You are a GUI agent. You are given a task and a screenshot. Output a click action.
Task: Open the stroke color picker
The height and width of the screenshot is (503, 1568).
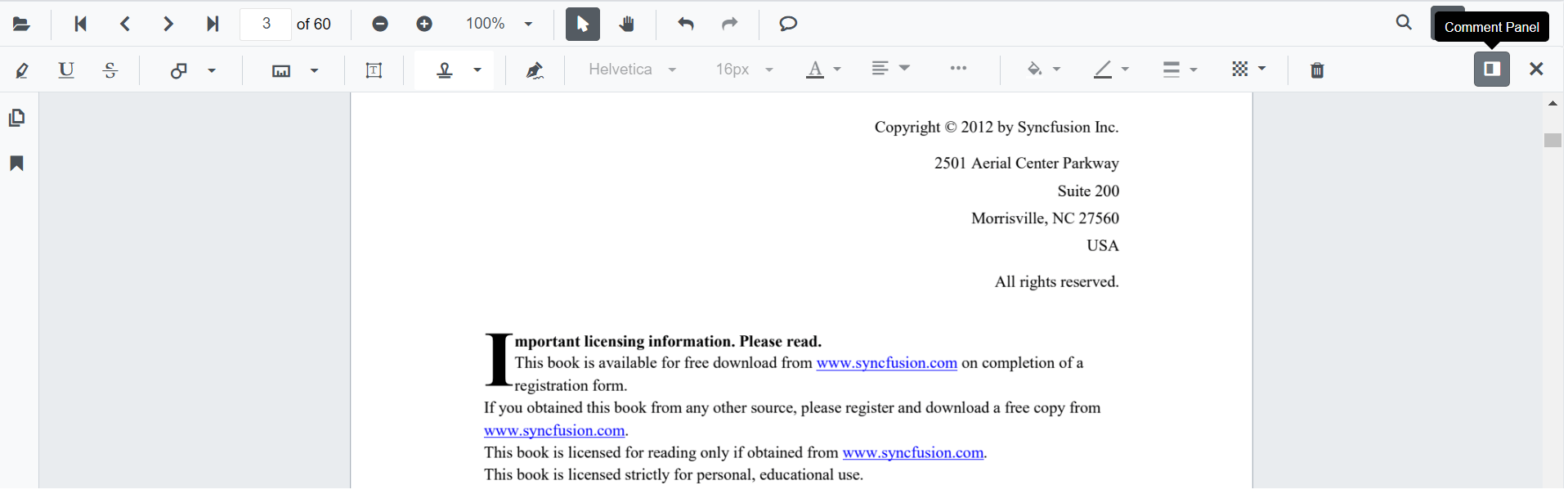1112,70
